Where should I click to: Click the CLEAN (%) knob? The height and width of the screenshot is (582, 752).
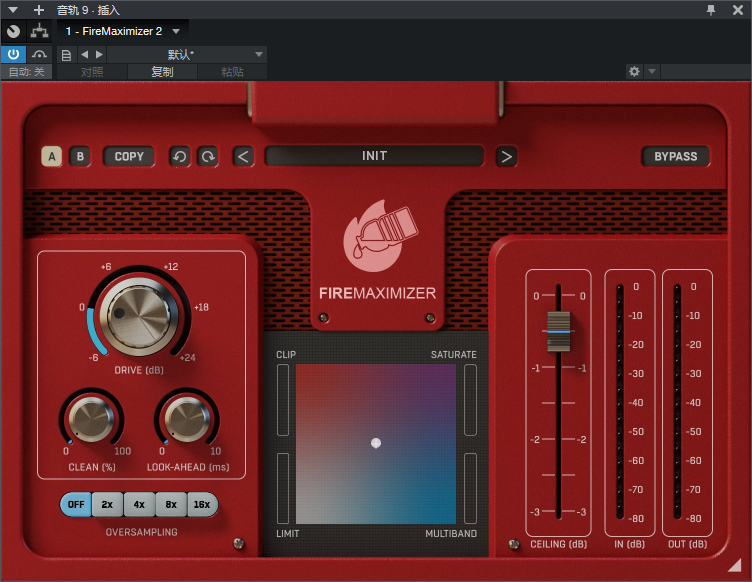[x=92, y=419]
